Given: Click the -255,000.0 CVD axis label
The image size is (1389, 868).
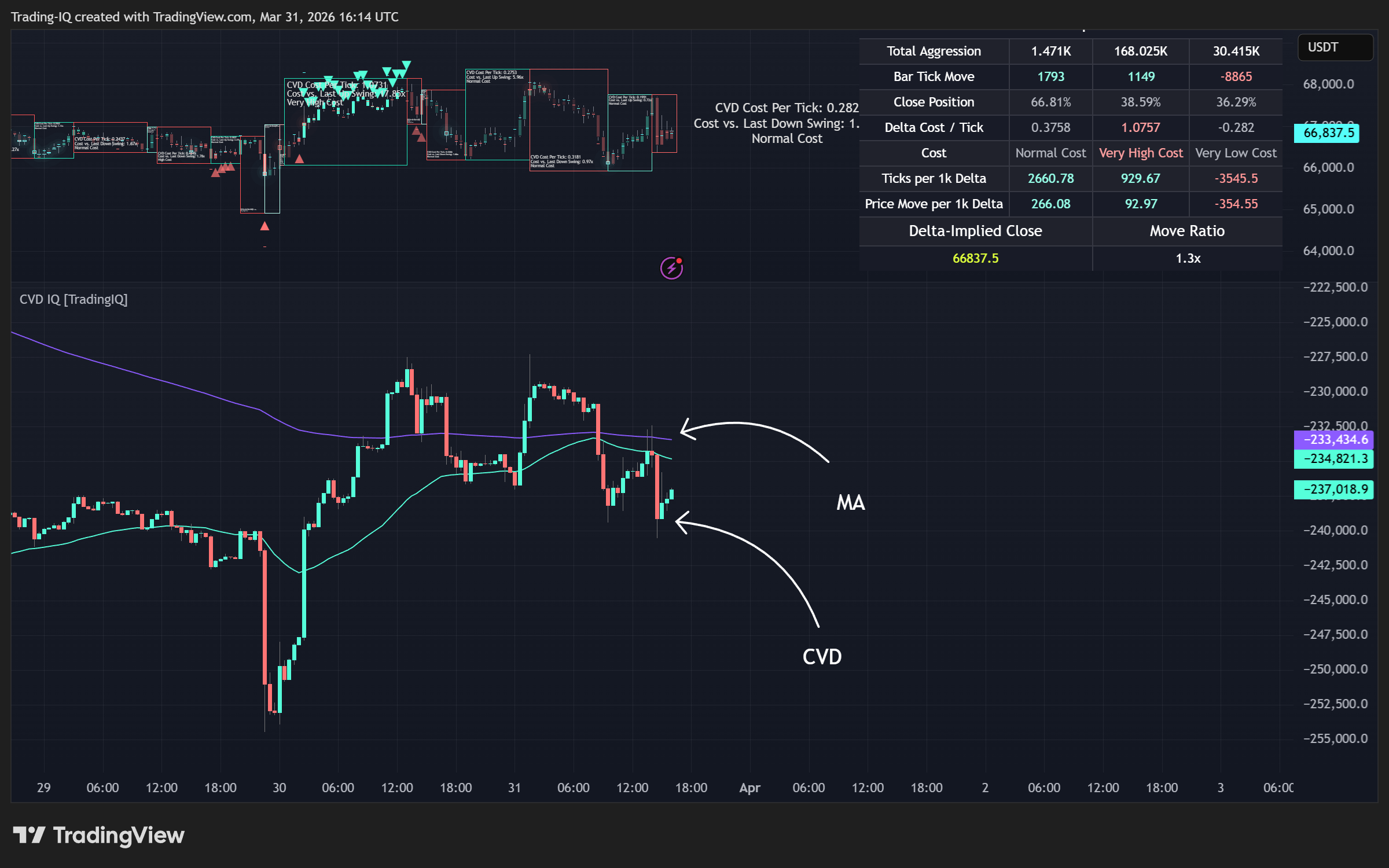Looking at the screenshot, I should pyautogui.click(x=1335, y=738).
